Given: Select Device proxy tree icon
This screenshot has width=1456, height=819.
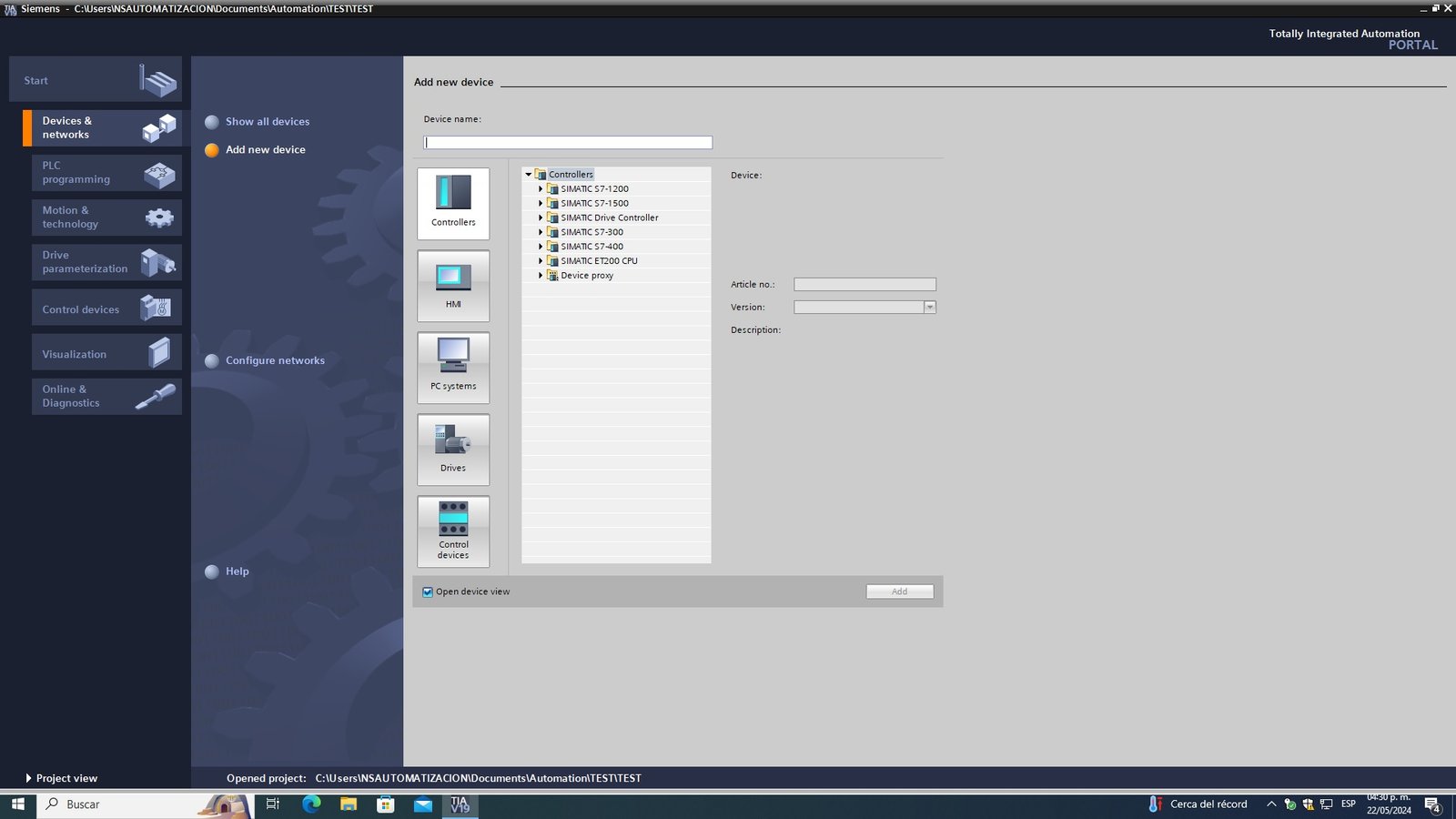Looking at the screenshot, I should (552, 276).
